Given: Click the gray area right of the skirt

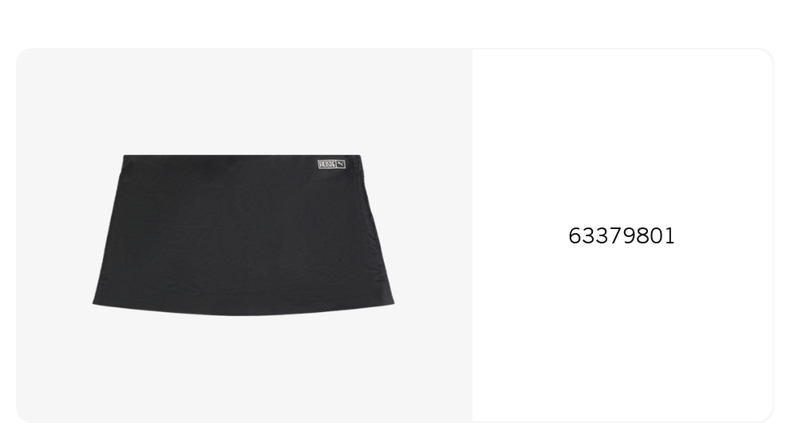Looking at the screenshot, I should tap(433, 235).
